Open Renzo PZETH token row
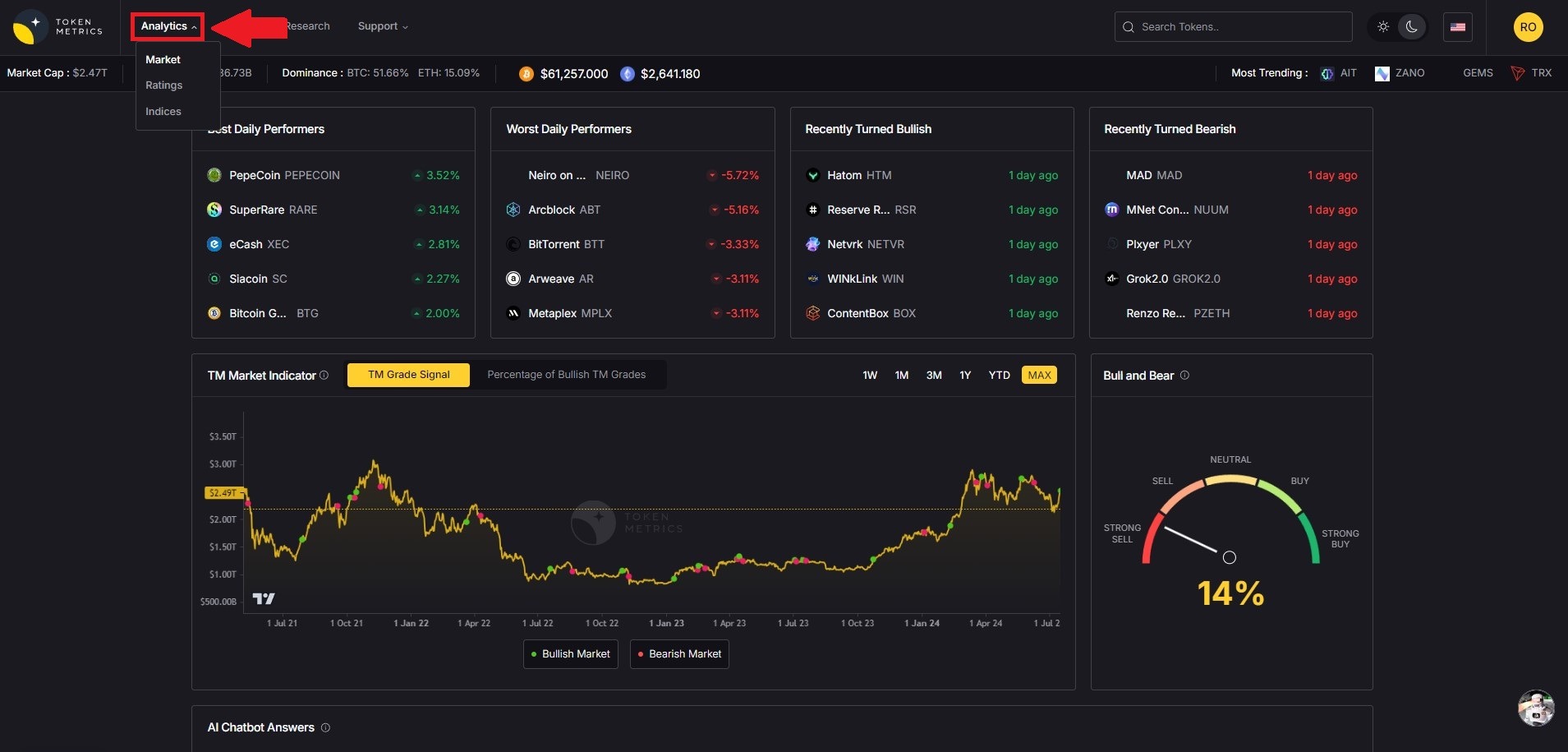The height and width of the screenshot is (752, 1568). [1230, 313]
